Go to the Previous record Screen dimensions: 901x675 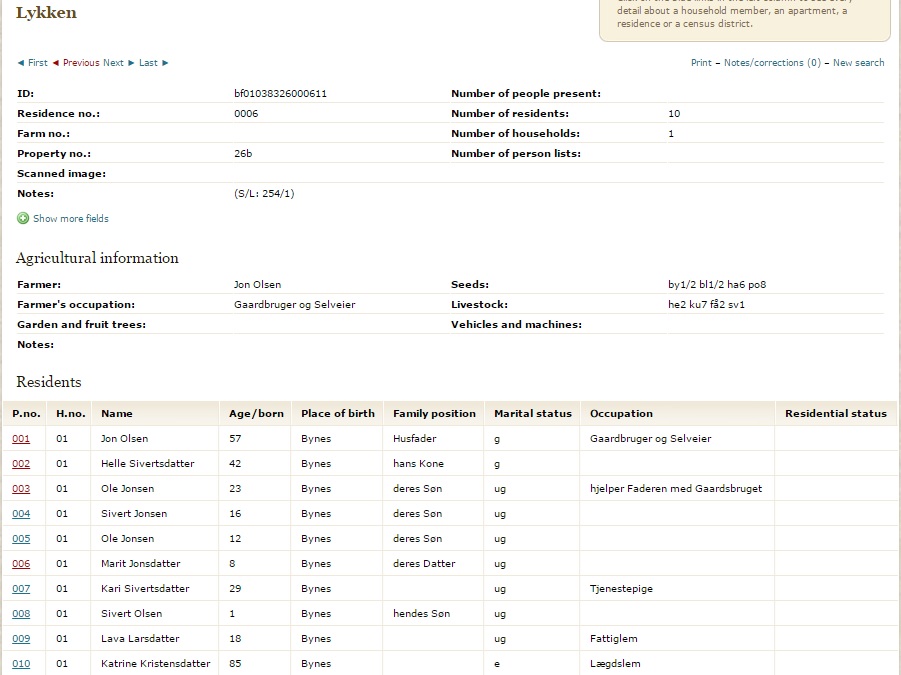(81, 63)
